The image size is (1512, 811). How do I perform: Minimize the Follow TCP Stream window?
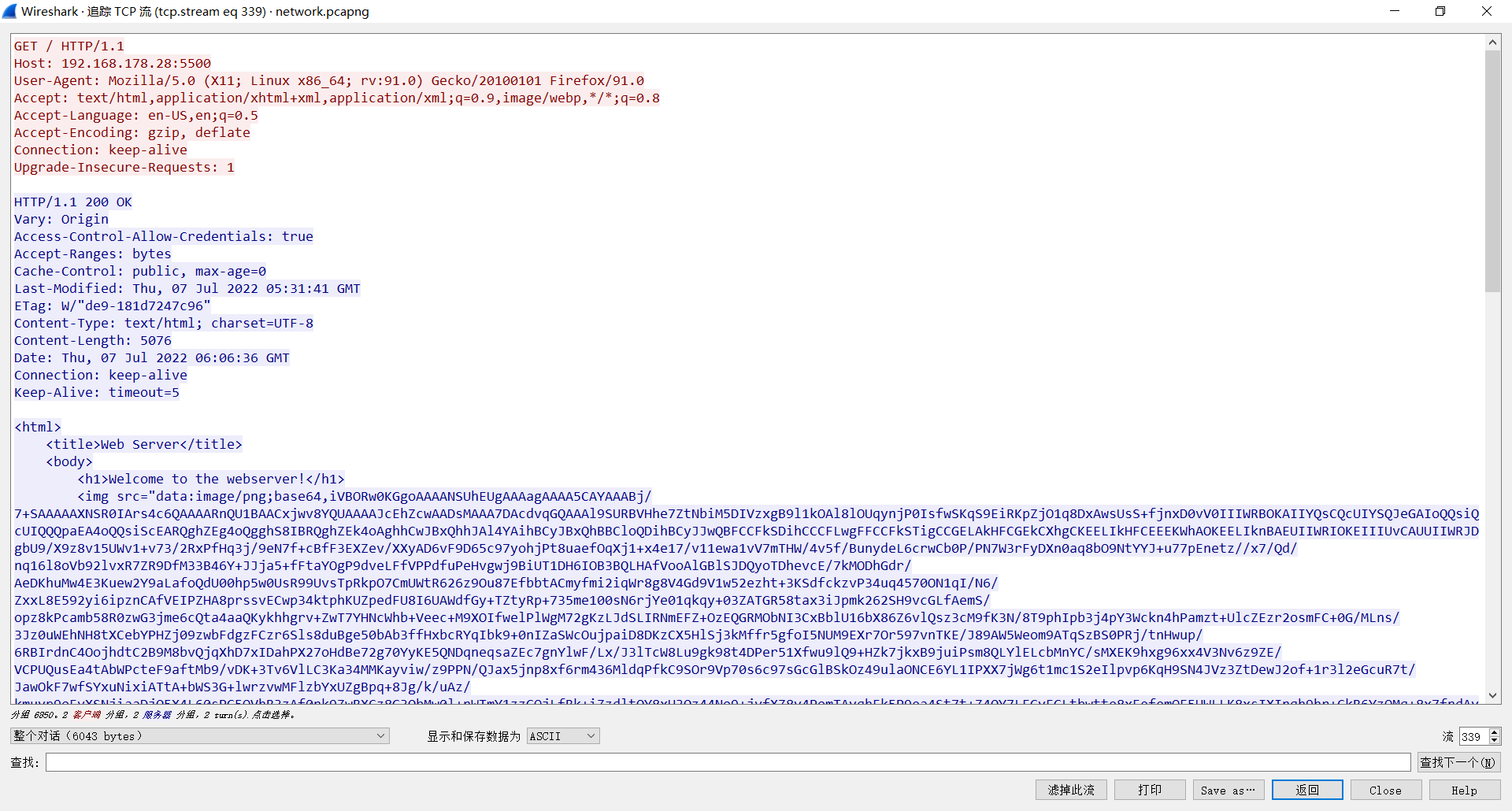(1395, 11)
